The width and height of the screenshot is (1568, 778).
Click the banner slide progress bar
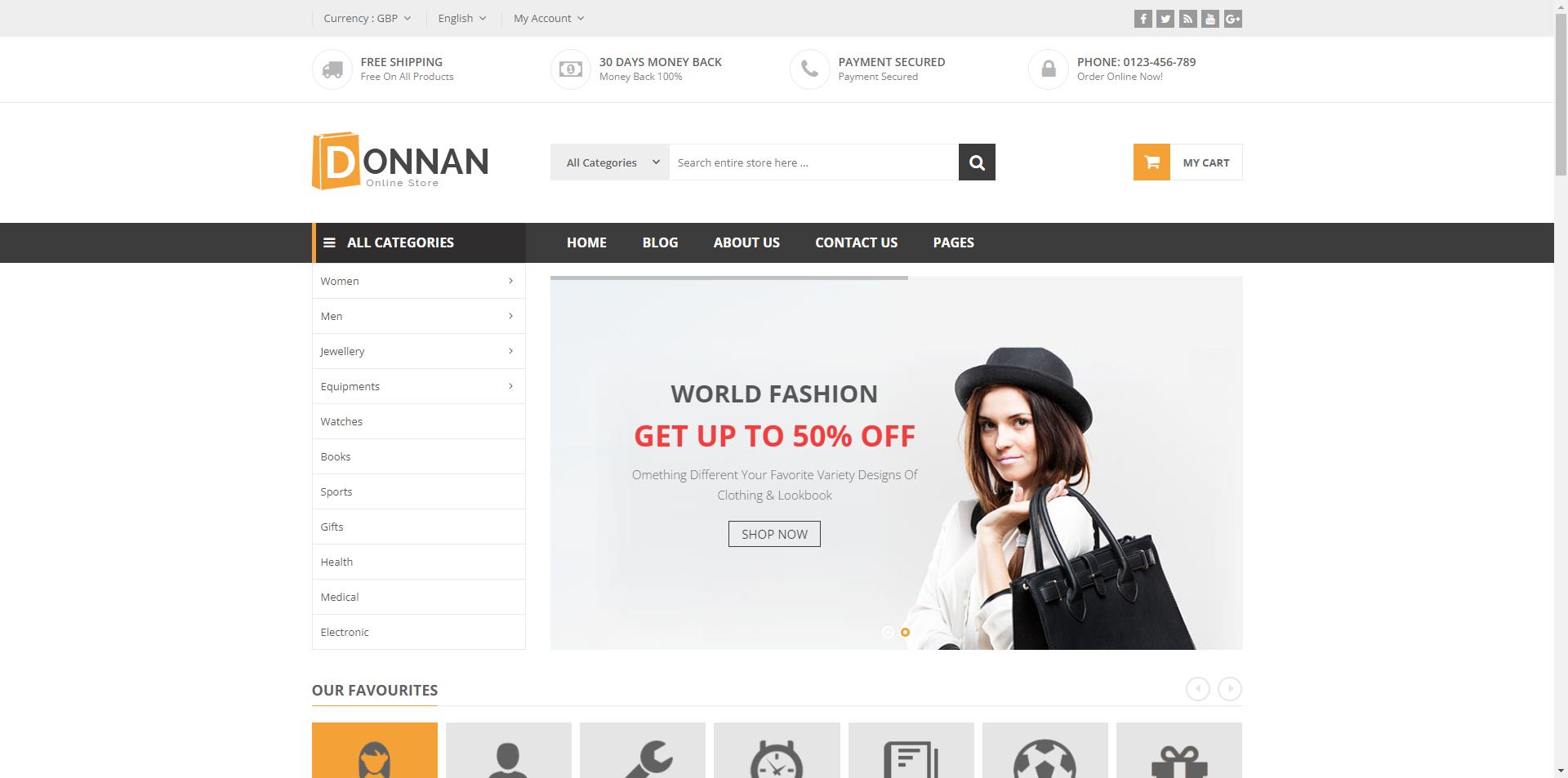tap(729, 278)
